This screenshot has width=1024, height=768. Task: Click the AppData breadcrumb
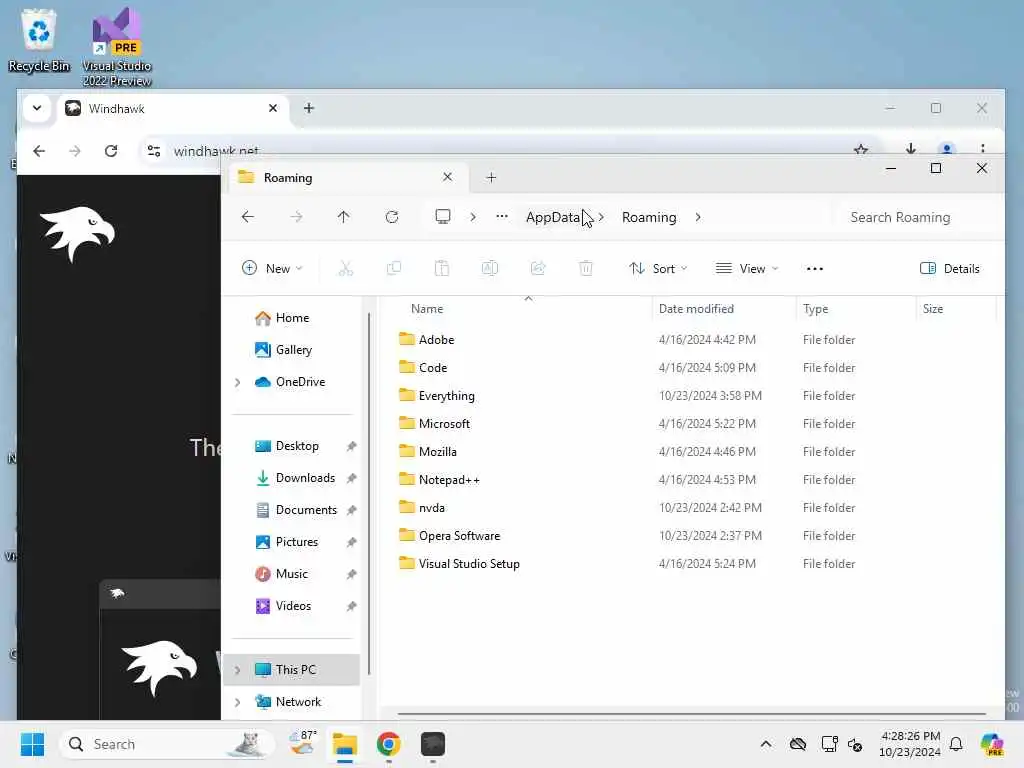(552, 217)
